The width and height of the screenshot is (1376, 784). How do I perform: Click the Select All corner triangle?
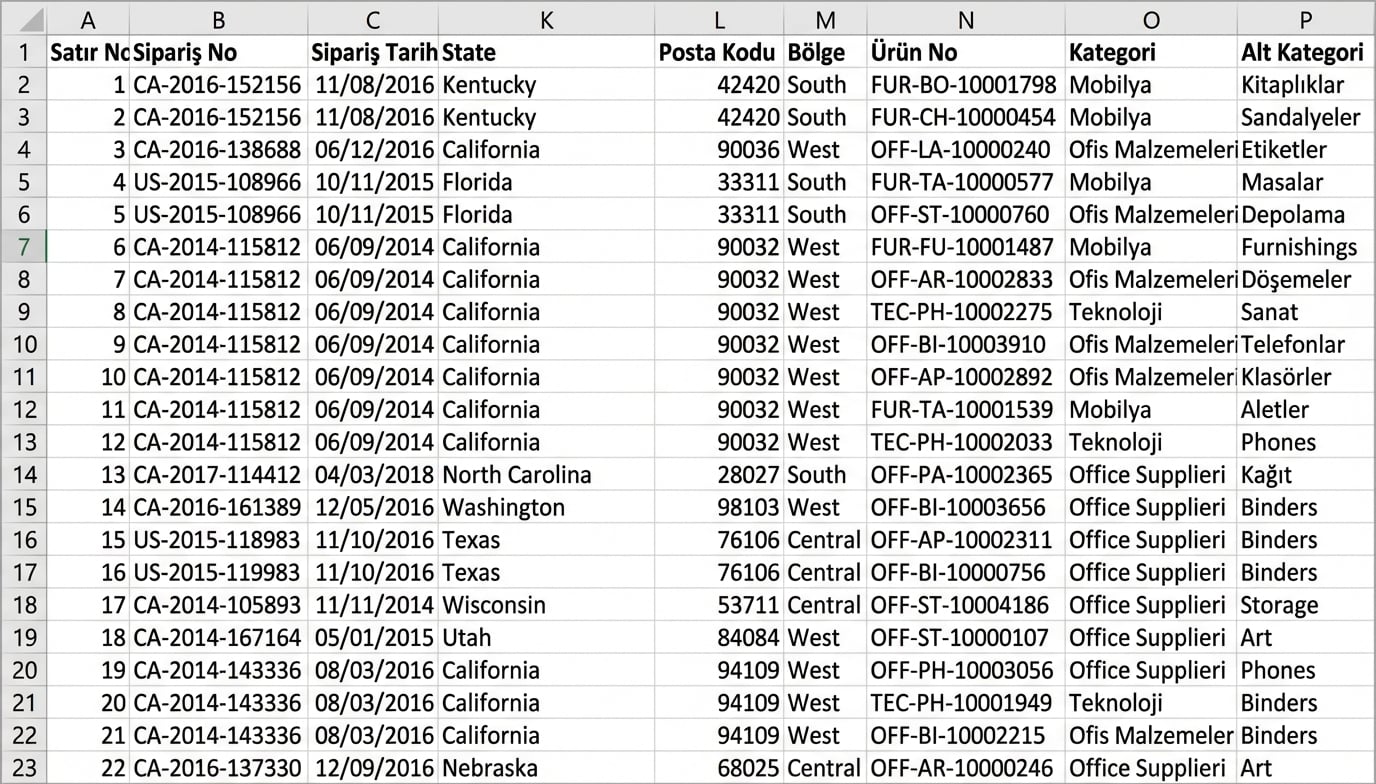(24, 20)
